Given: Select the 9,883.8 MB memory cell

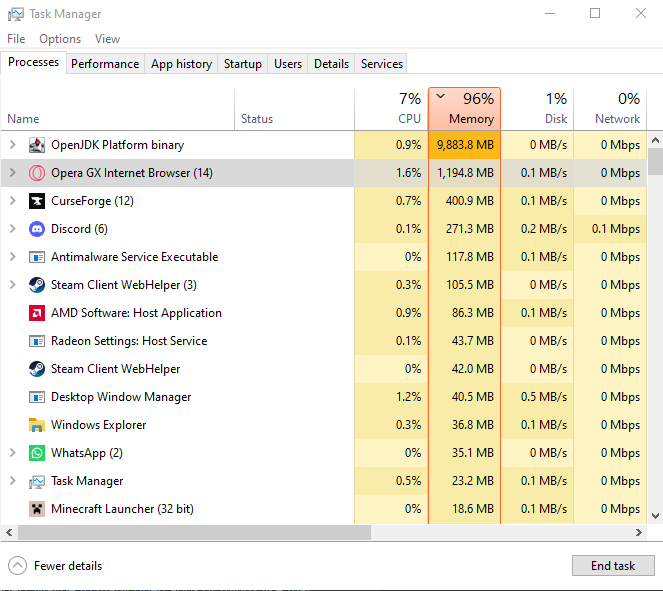Looking at the screenshot, I should (464, 145).
